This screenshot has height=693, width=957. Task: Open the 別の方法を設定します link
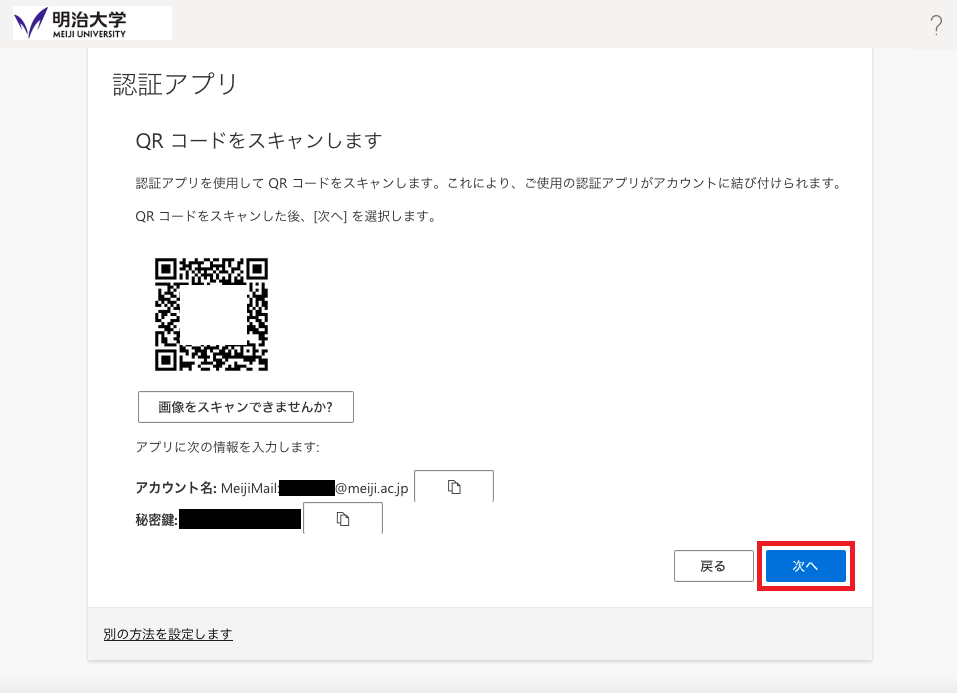(168, 634)
